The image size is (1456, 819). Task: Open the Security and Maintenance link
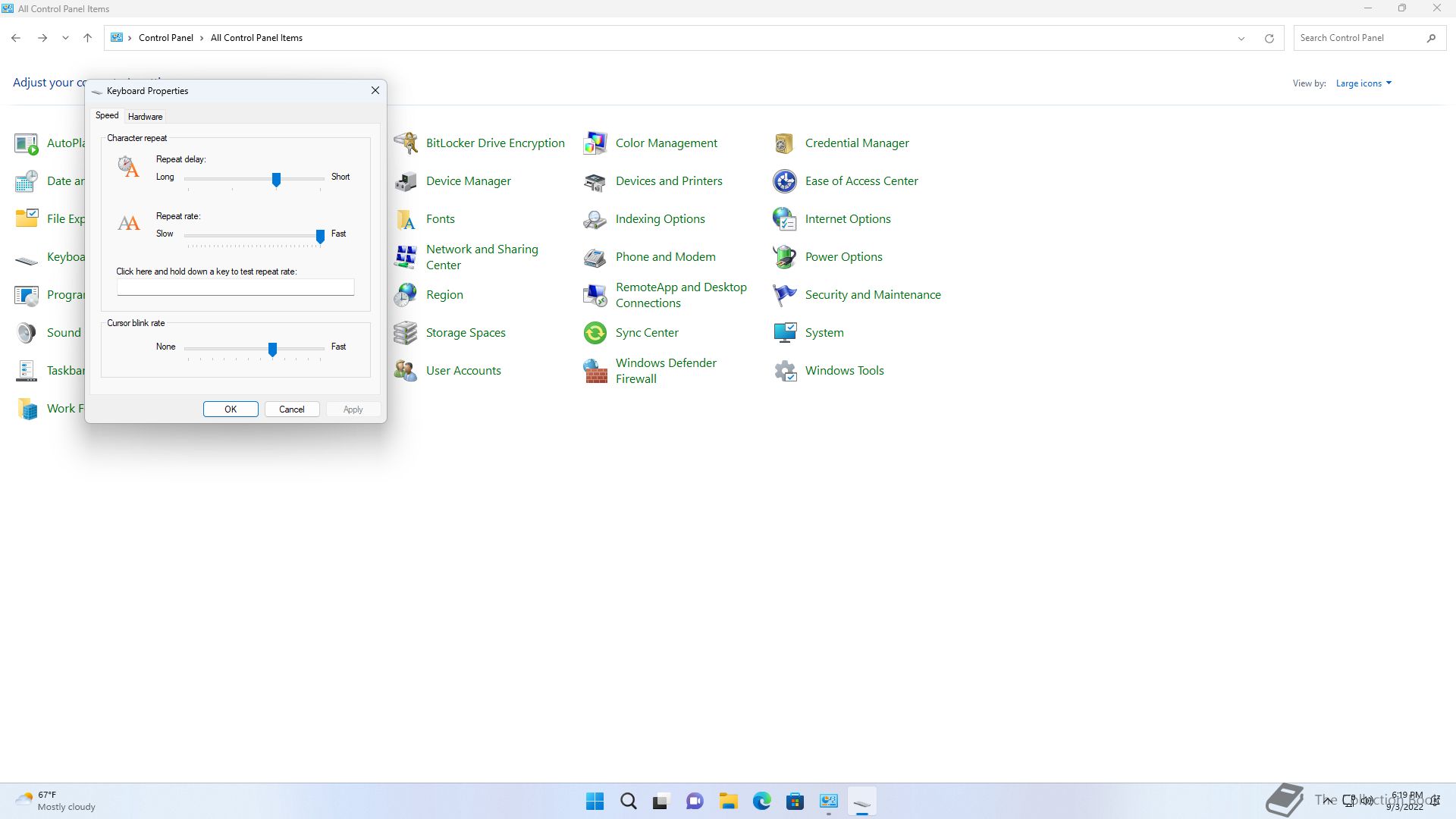point(873,295)
